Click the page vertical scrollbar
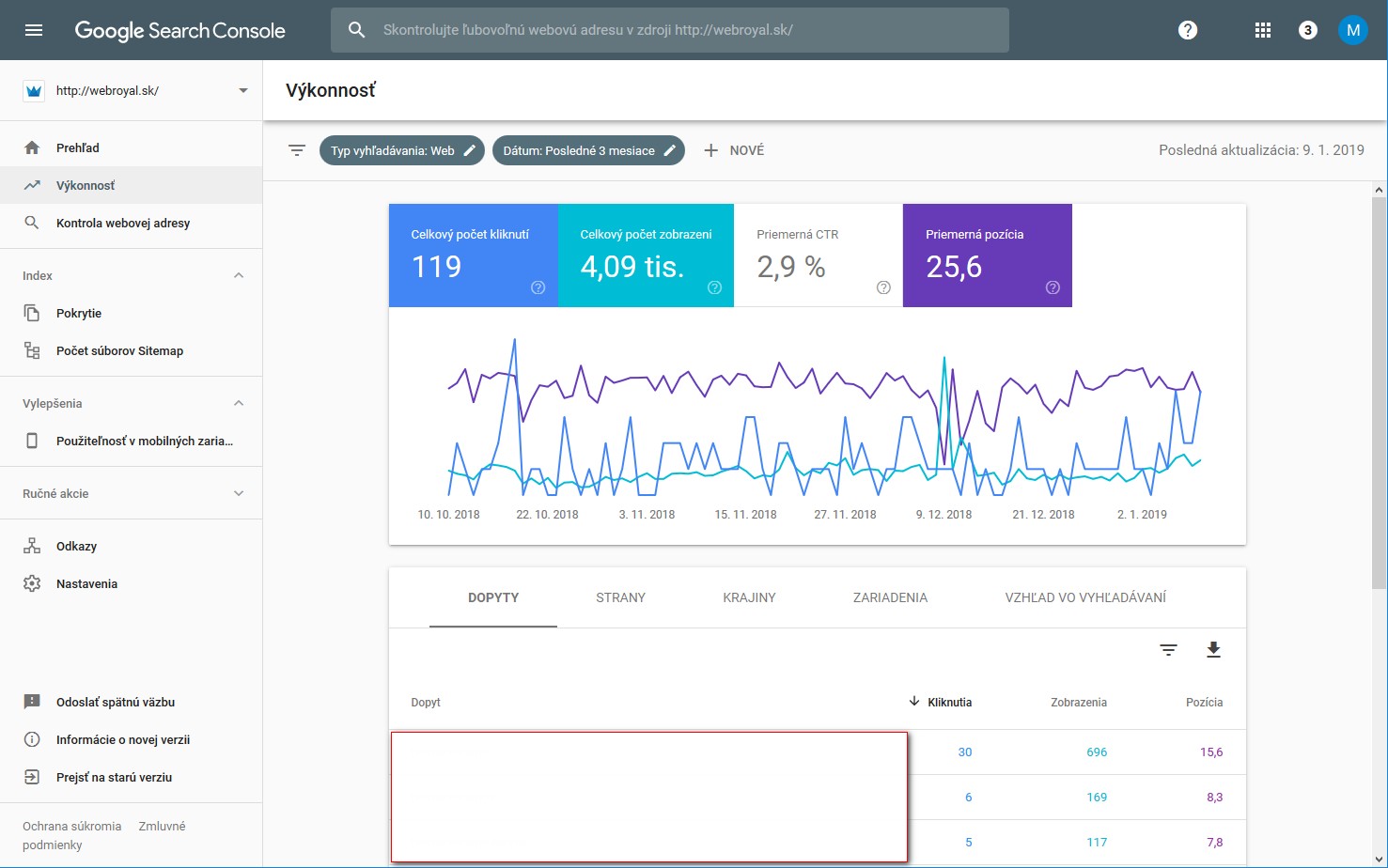 point(1379,395)
